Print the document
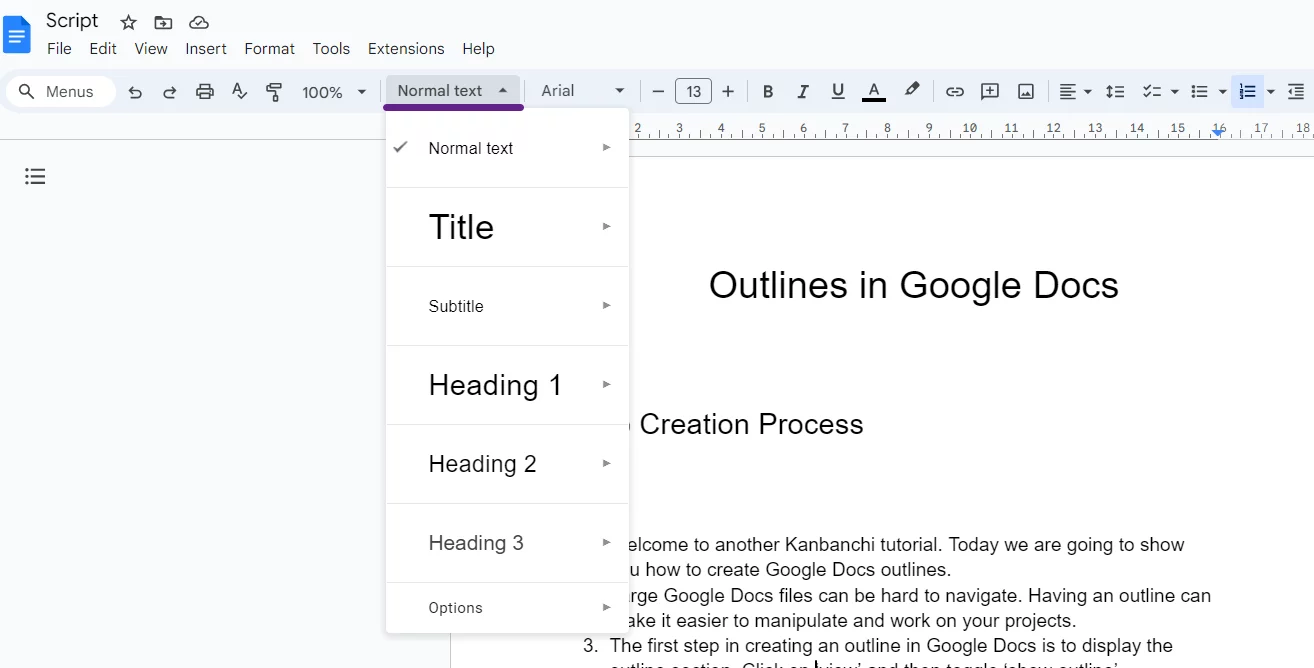This screenshot has height=668, width=1314. pos(205,92)
